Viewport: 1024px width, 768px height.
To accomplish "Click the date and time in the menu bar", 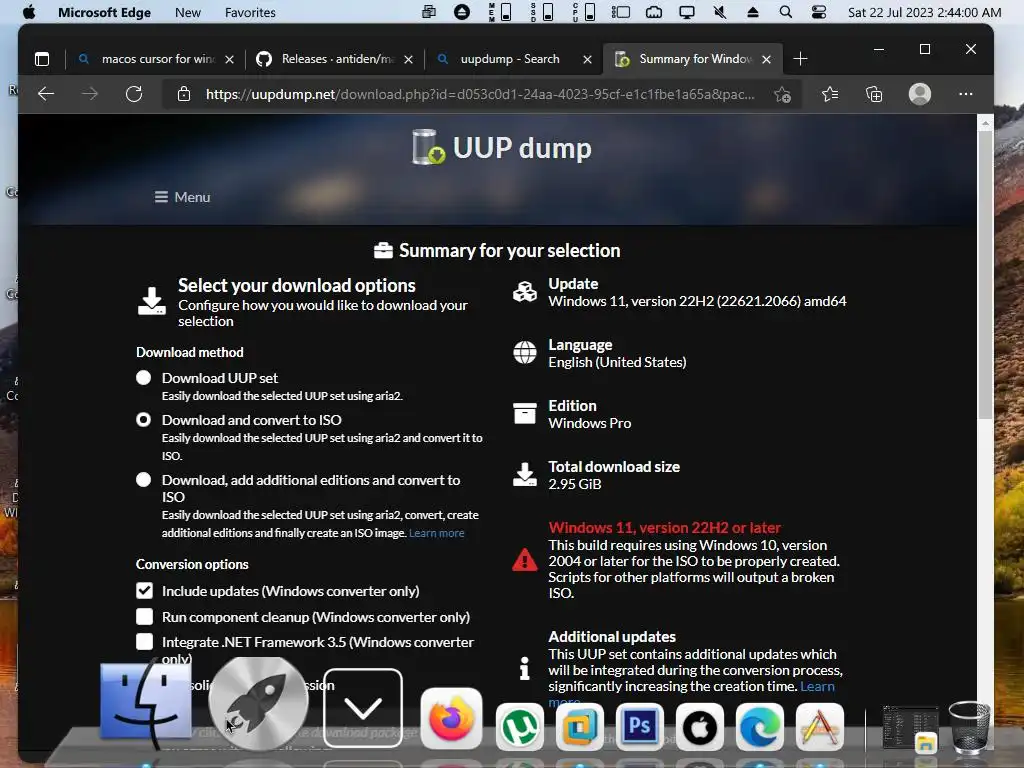I will pyautogui.click(x=924, y=12).
